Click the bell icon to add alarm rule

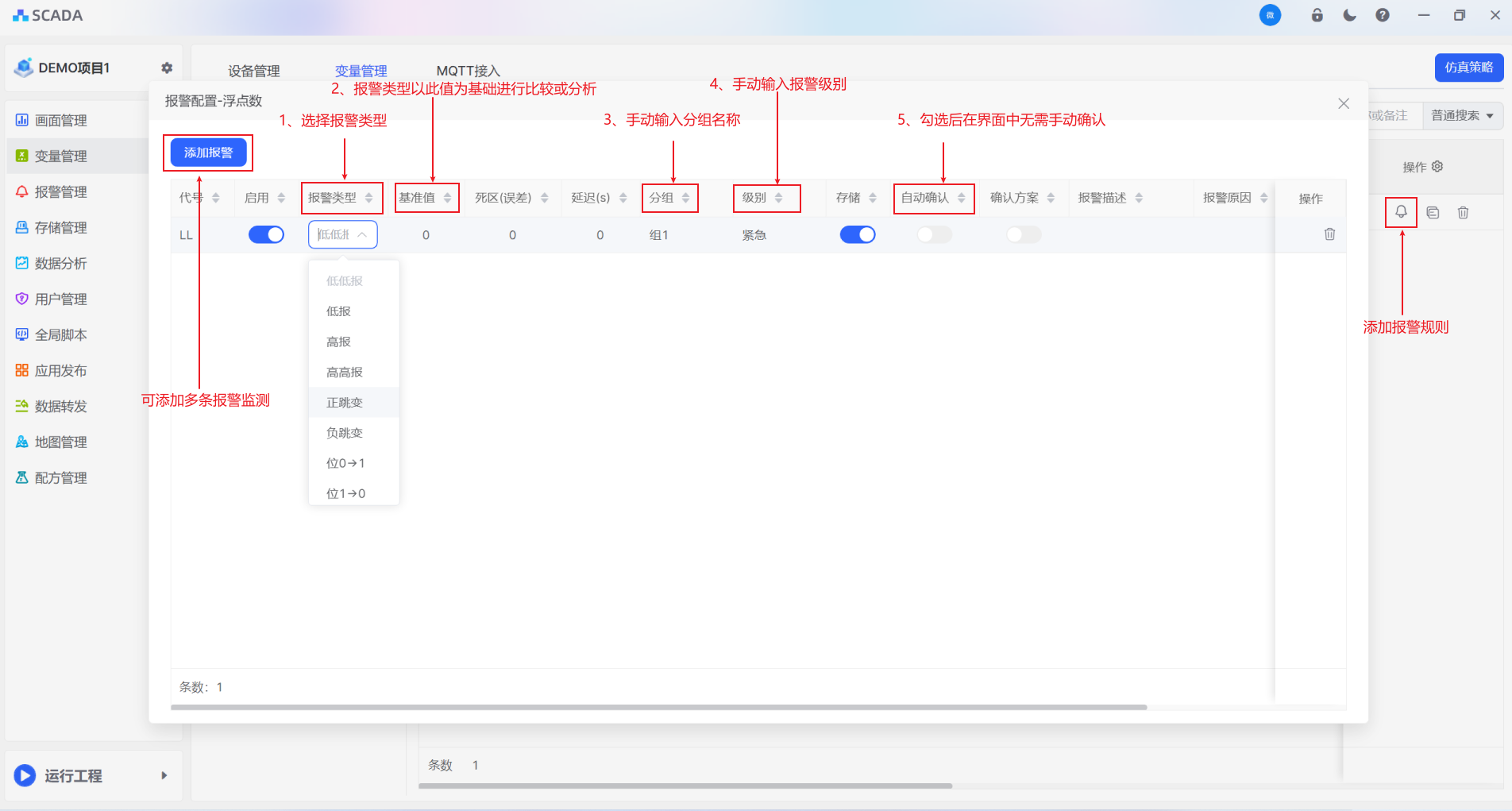point(1401,212)
